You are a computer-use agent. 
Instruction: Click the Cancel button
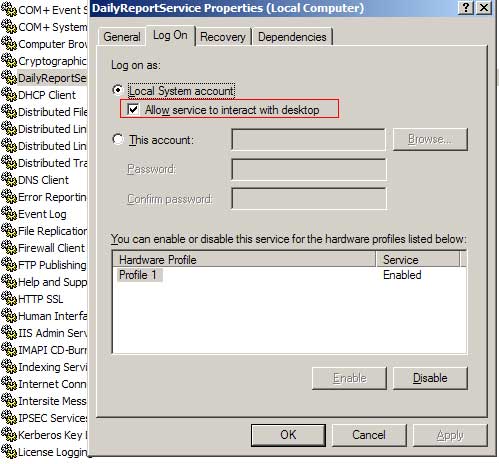click(369, 435)
